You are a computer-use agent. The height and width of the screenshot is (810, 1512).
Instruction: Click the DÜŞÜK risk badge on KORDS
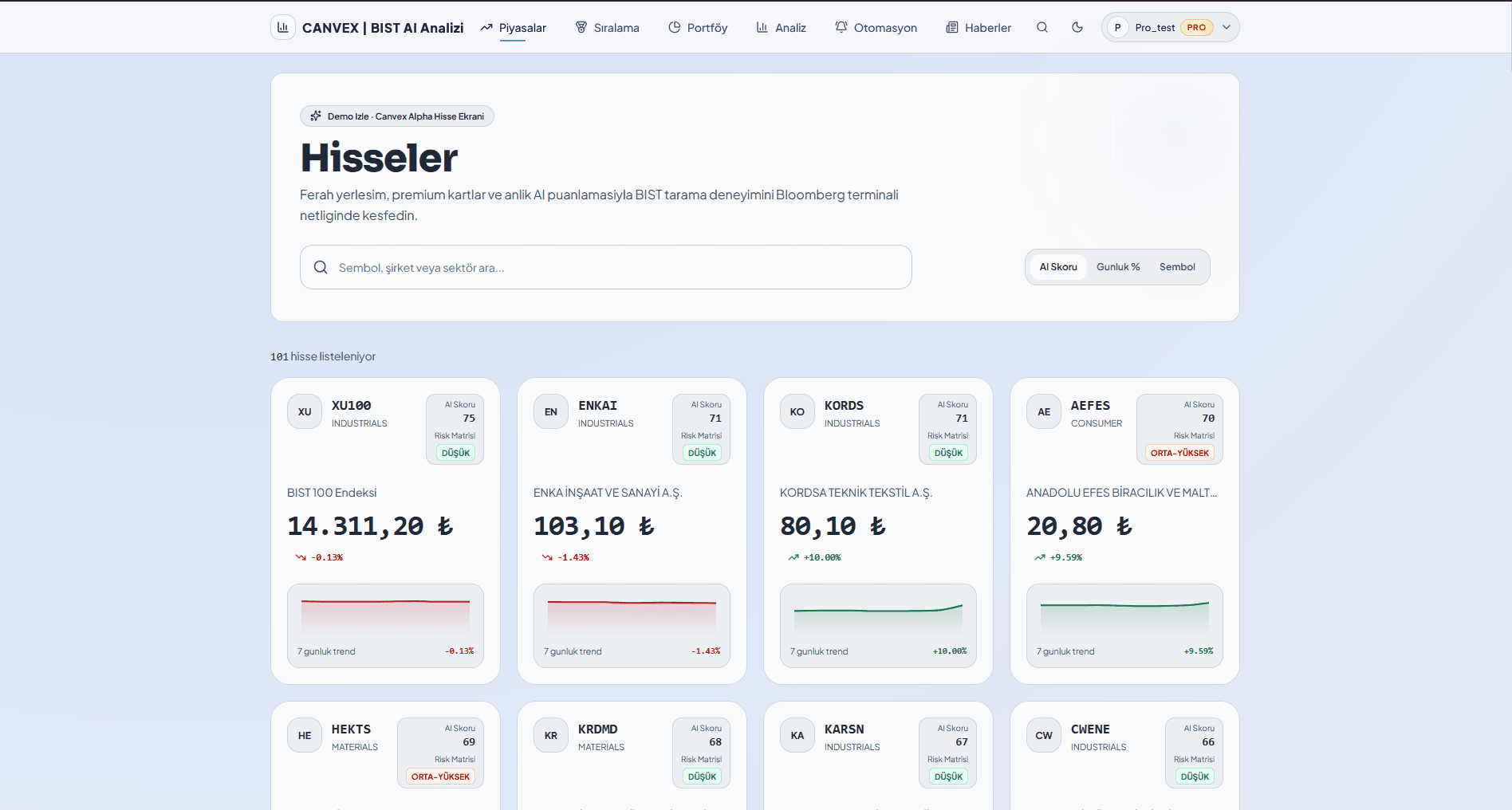(949, 453)
